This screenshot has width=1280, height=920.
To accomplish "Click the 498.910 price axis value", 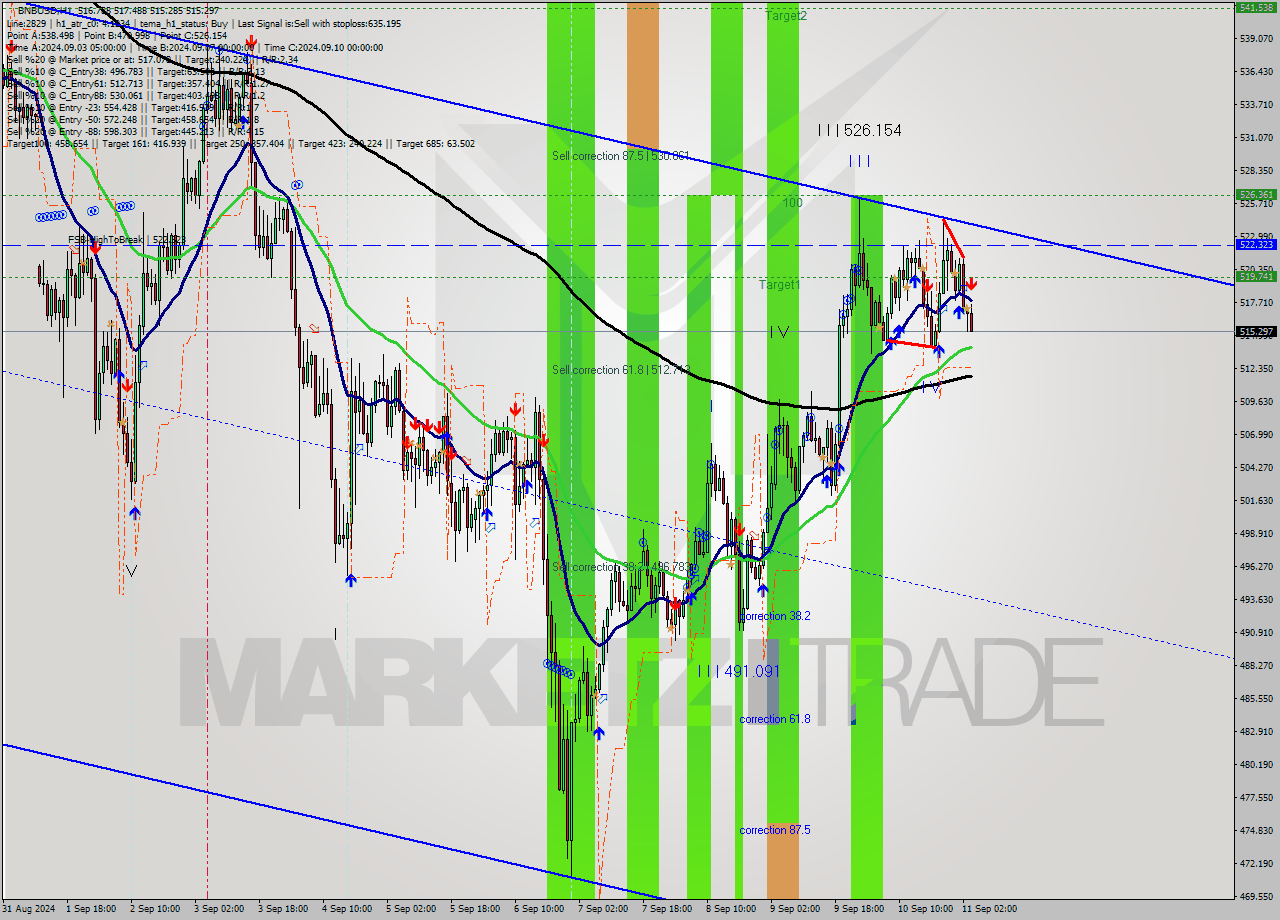I will pos(1255,533).
